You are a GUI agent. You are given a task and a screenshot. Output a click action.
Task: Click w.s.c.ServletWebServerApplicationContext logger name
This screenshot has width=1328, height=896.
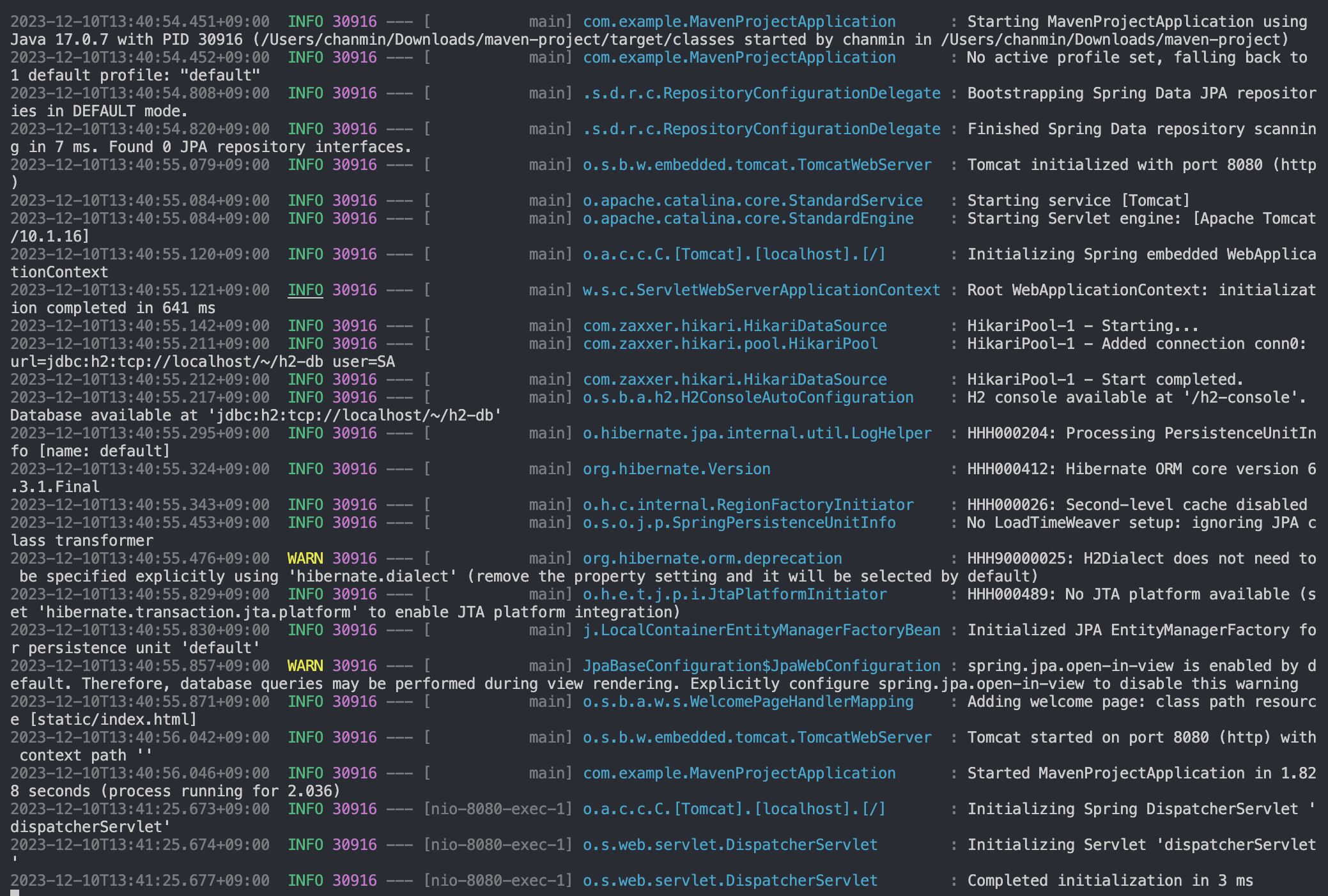click(761, 290)
